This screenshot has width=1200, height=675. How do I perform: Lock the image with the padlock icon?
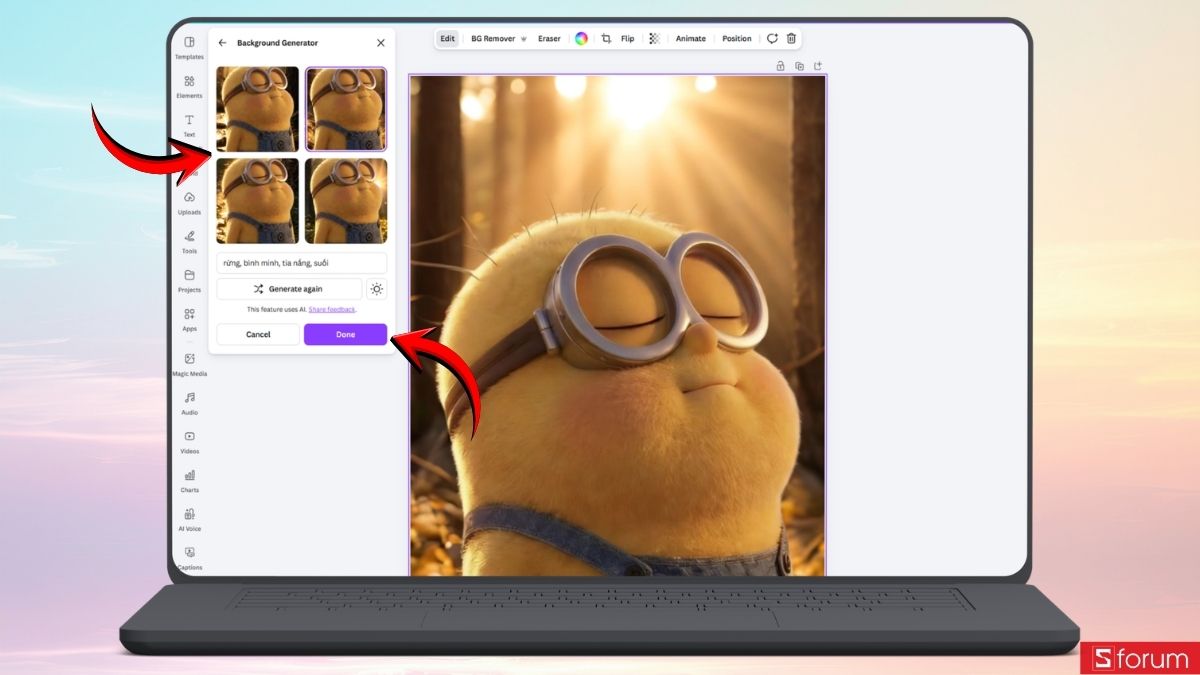780,64
